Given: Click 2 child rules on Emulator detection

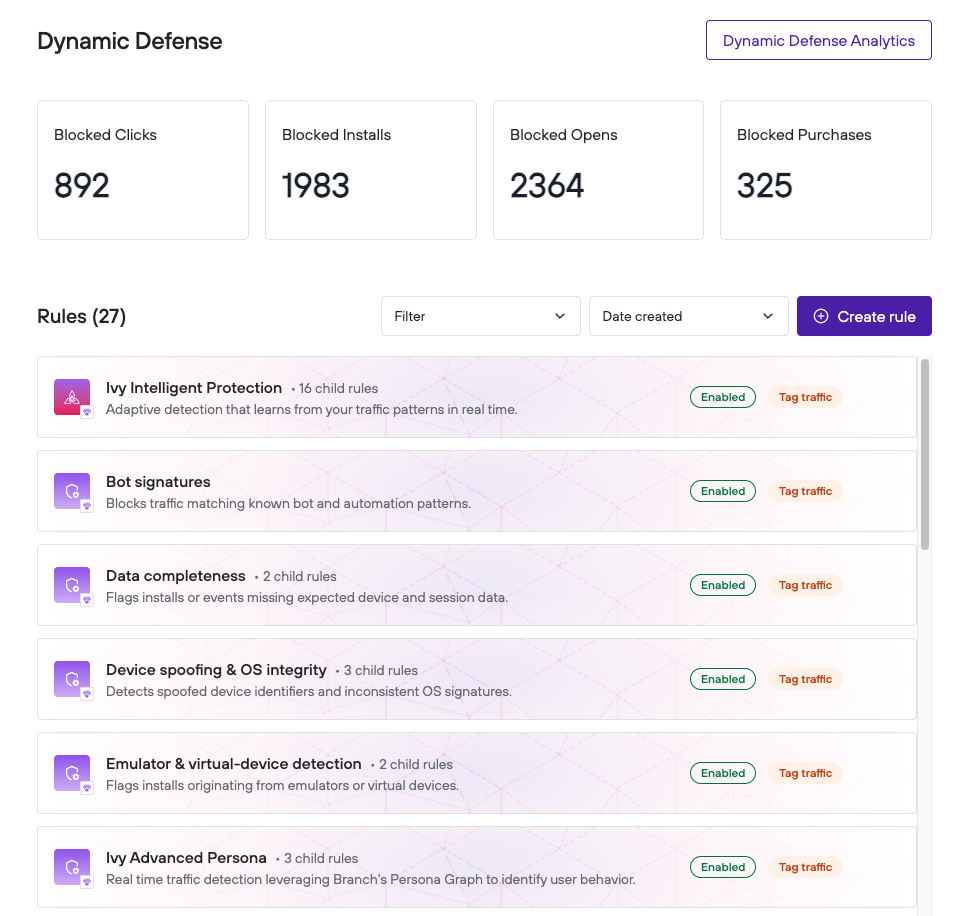Looking at the screenshot, I should (x=415, y=764).
